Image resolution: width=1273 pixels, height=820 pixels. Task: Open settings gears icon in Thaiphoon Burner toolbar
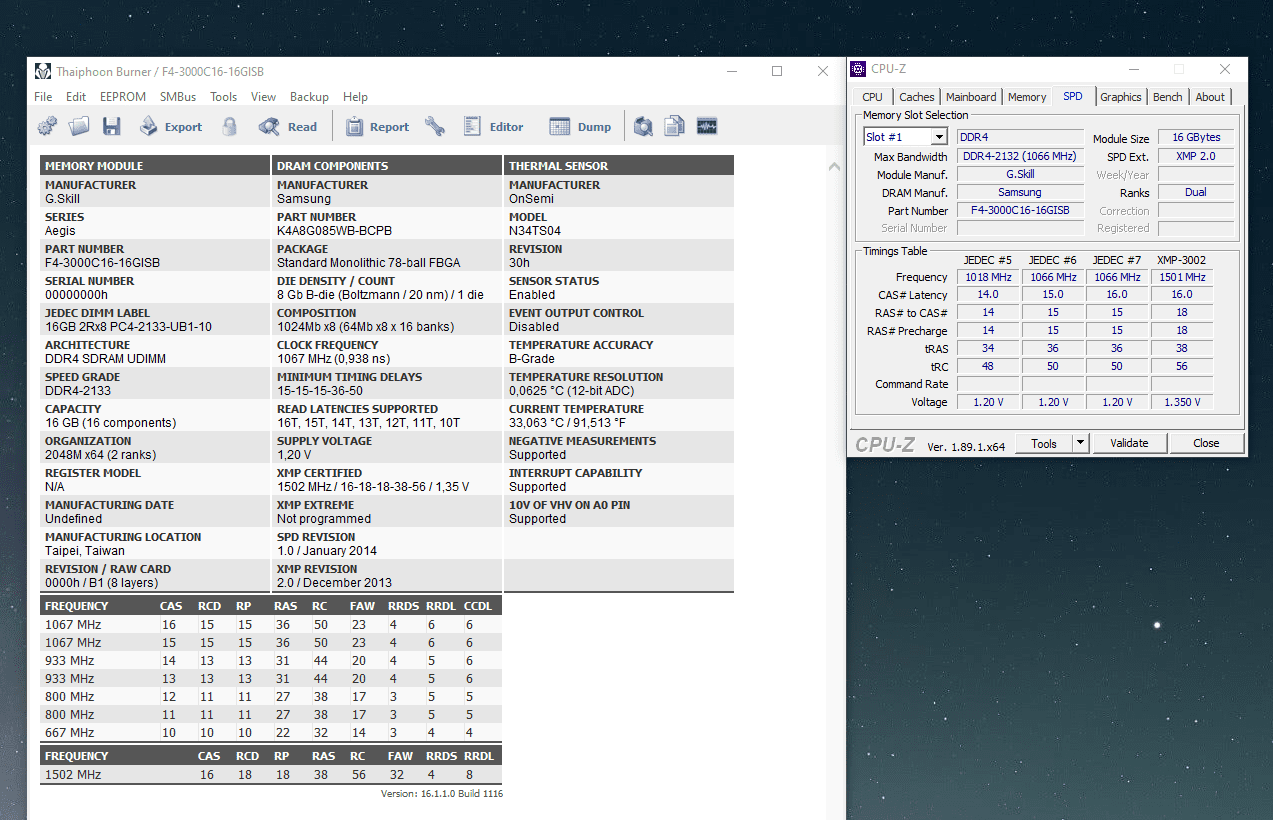[x=47, y=126]
